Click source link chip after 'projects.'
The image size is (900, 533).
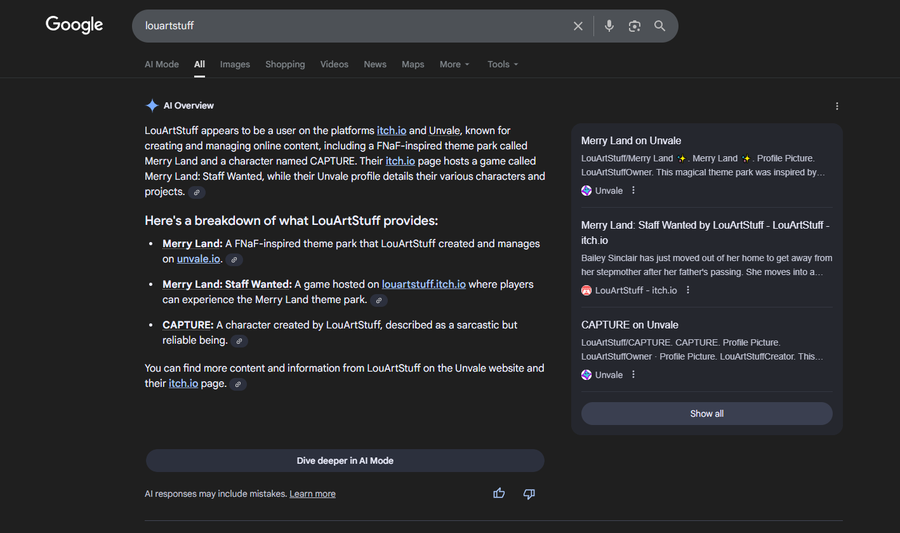pyautogui.click(x=196, y=193)
